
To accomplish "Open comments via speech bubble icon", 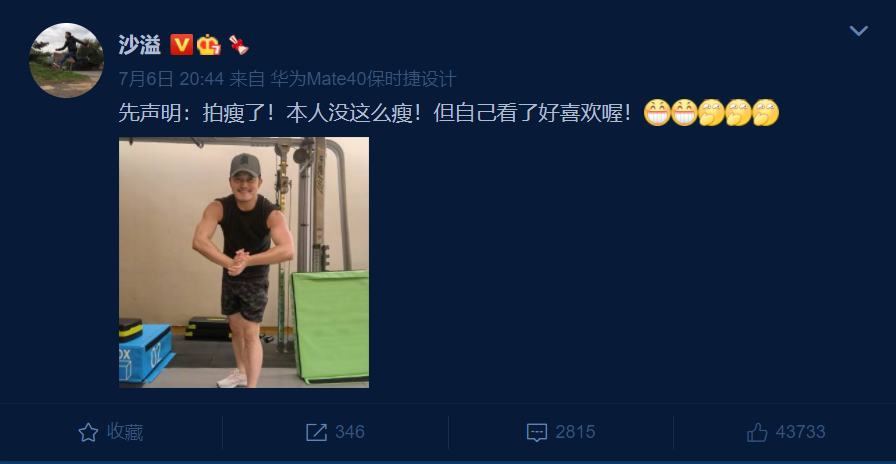I will (x=537, y=433).
